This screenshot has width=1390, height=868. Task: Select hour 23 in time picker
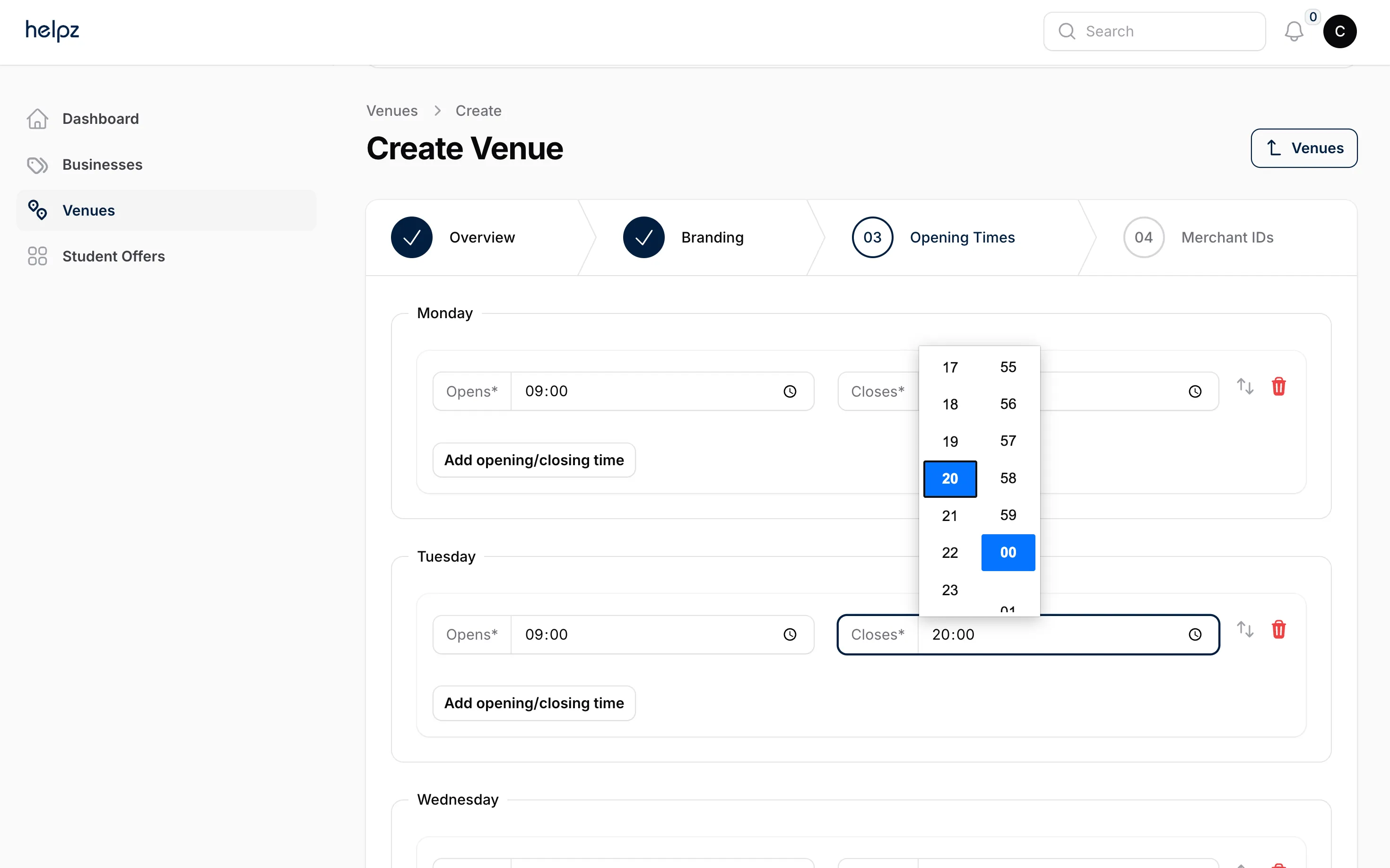pyautogui.click(x=950, y=590)
